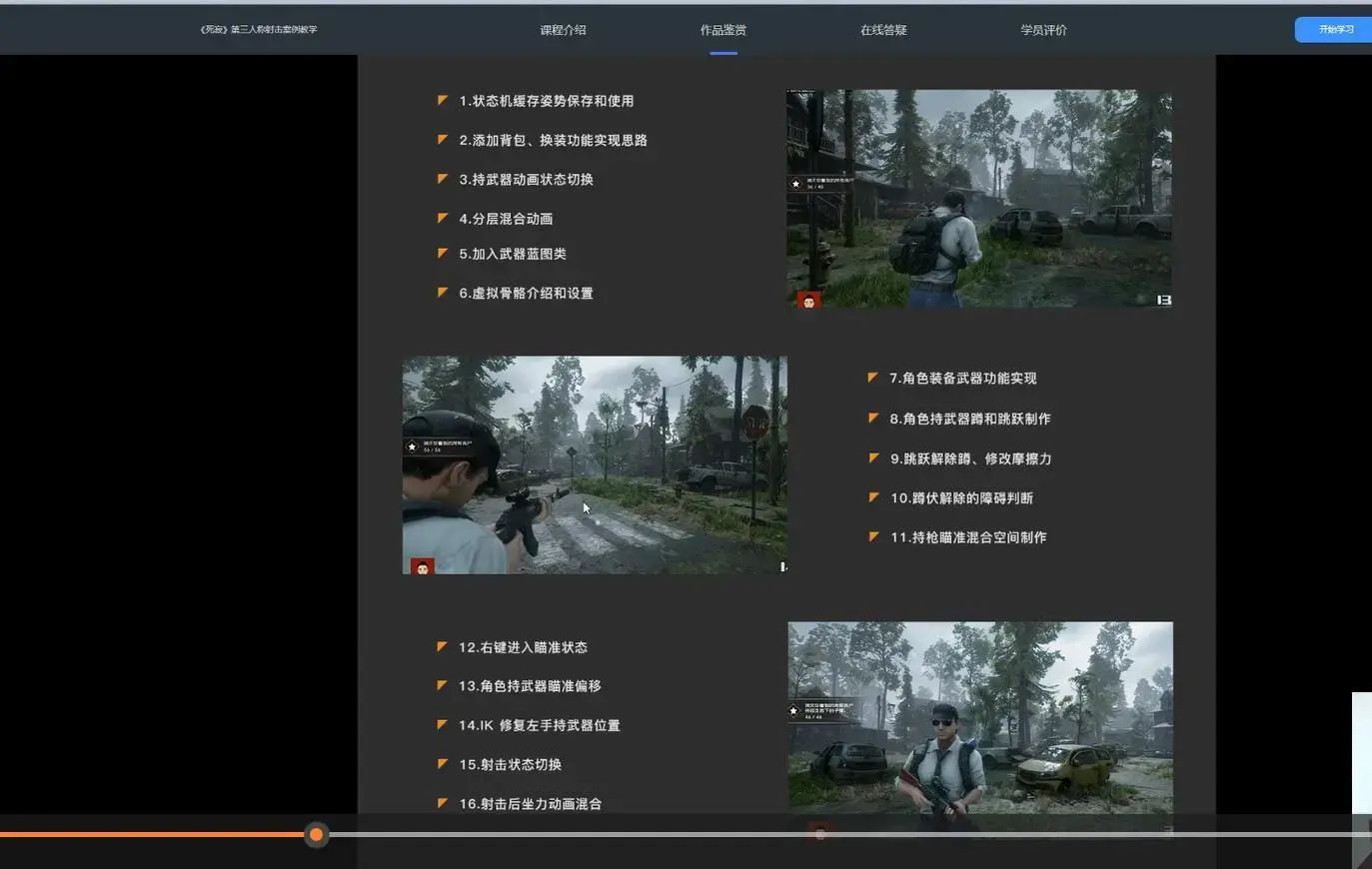1372x869 pixels.
Task: Click the star badge on the middle video thumbnail
Action: tap(412, 445)
